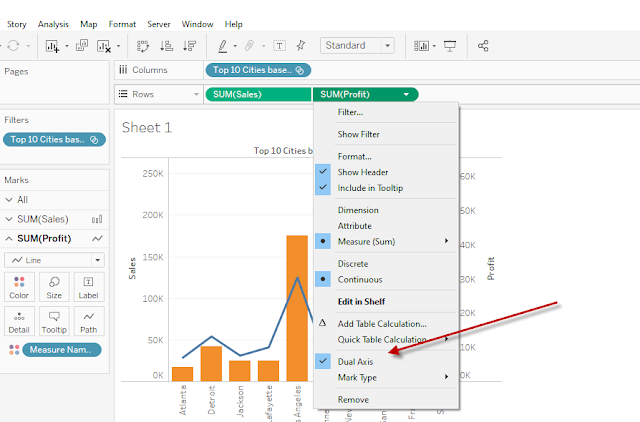Click the Color card in Marks
The width and height of the screenshot is (640, 422).
tap(19, 287)
